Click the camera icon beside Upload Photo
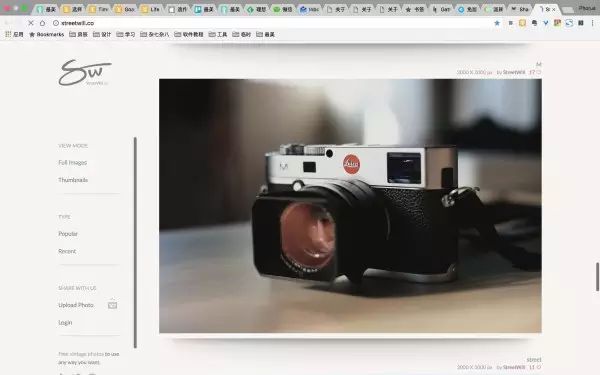The width and height of the screenshot is (600, 375). click(112, 305)
